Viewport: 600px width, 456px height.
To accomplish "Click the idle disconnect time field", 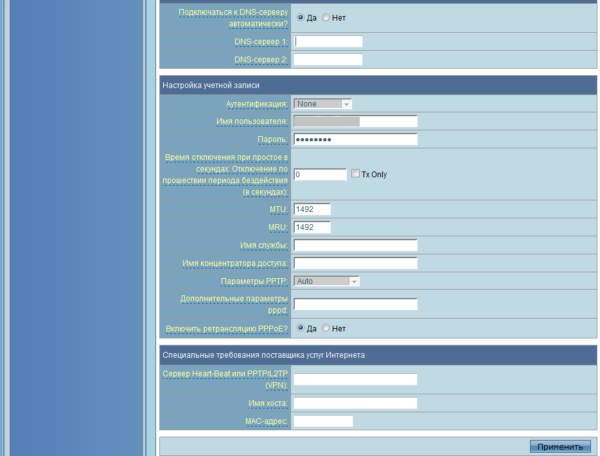I will click(320, 174).
